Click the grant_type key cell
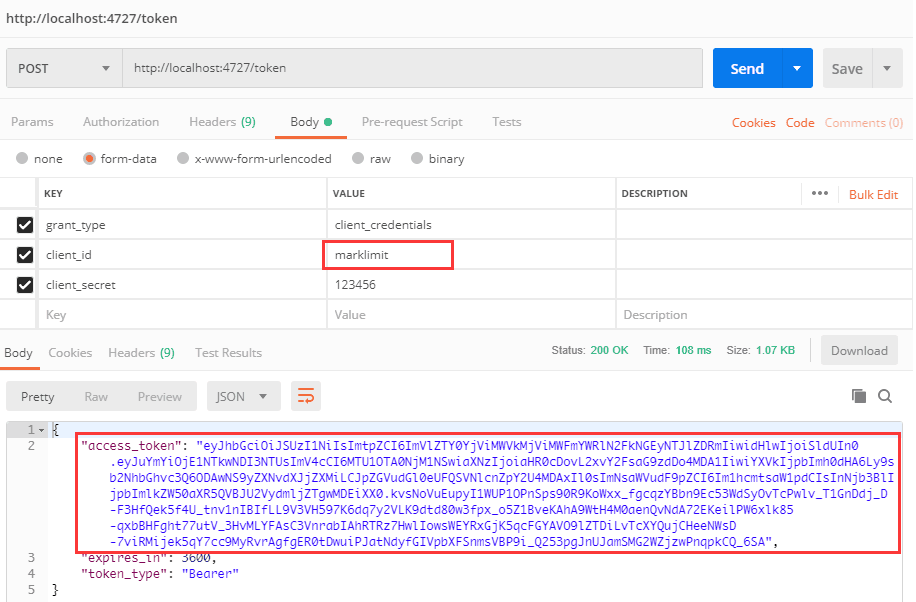The height and width of the screenshot is (602, 916). 182,225
